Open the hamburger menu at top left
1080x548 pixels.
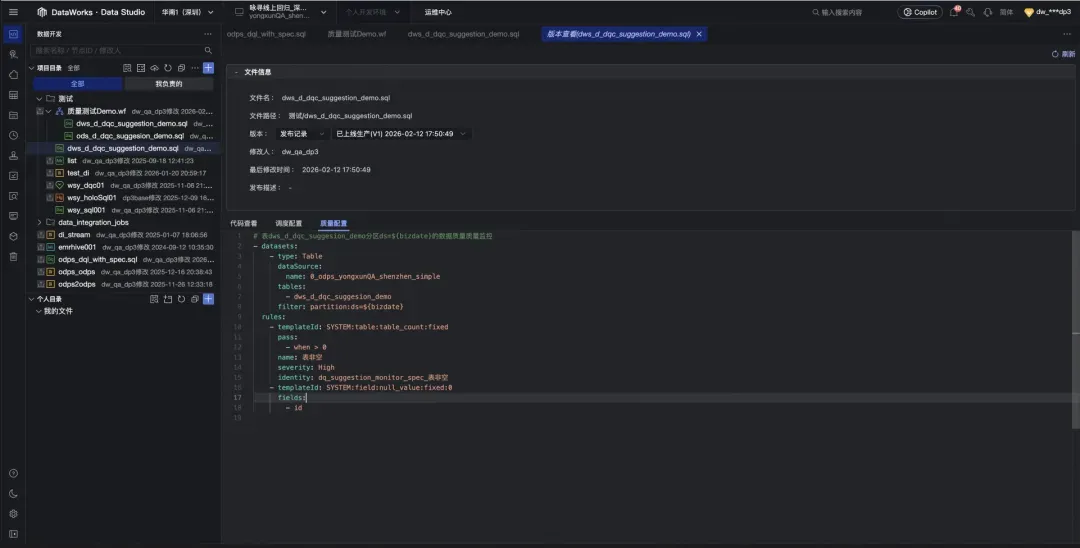pyautogui.click(x=13, y=12)
